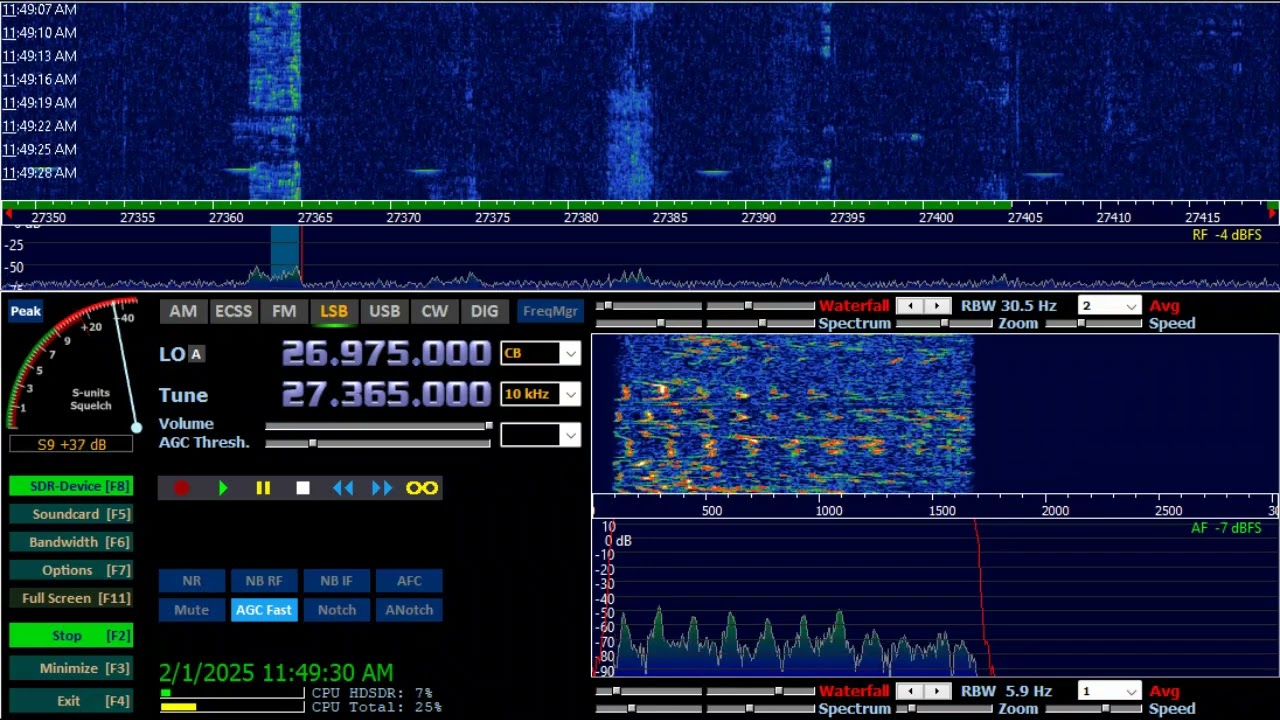Enable the NB RF noise blanker

pyautogui.click(x=264, y=581)
